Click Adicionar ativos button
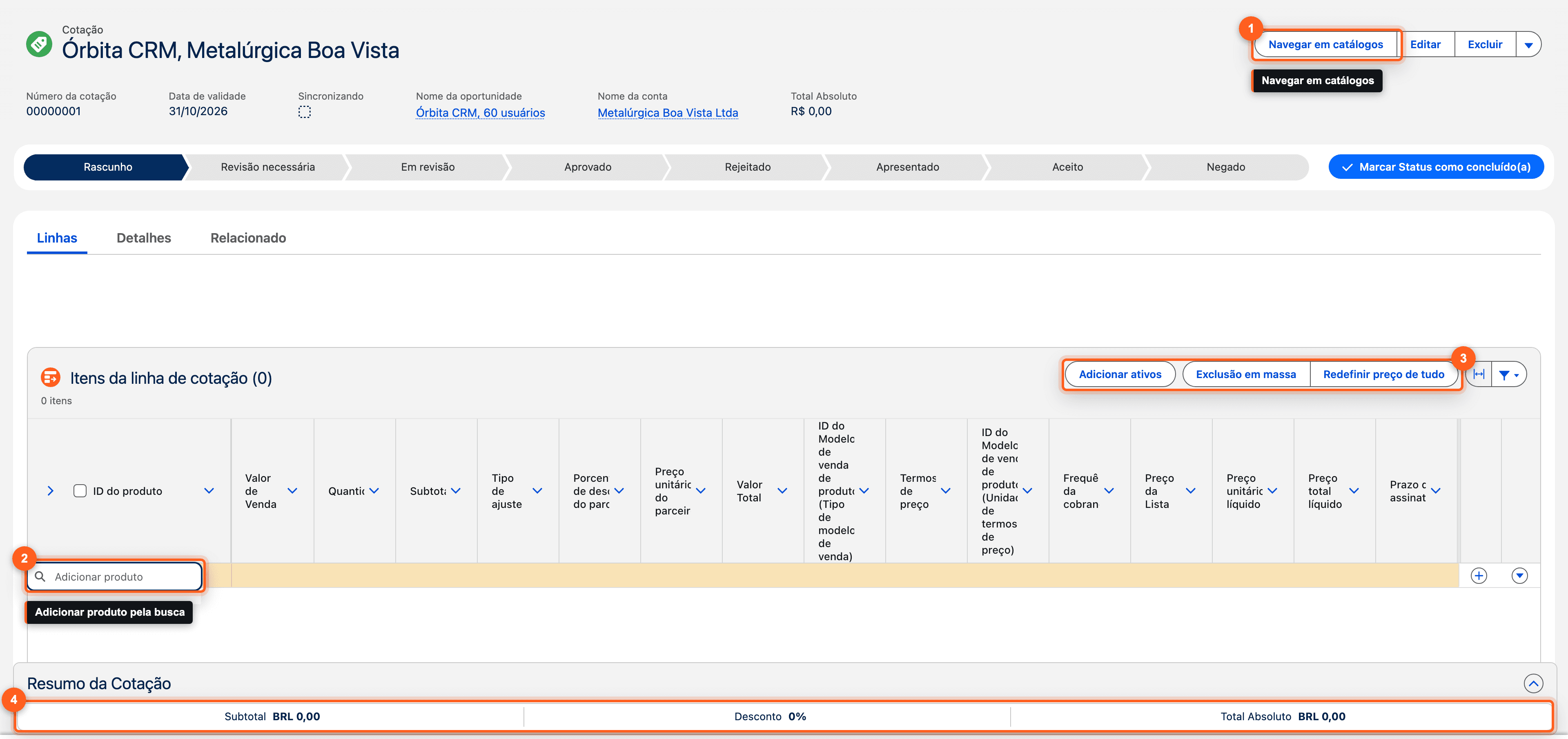Image resolution: width=1568 pixels, height=739 pixels. click(1120, 374)
